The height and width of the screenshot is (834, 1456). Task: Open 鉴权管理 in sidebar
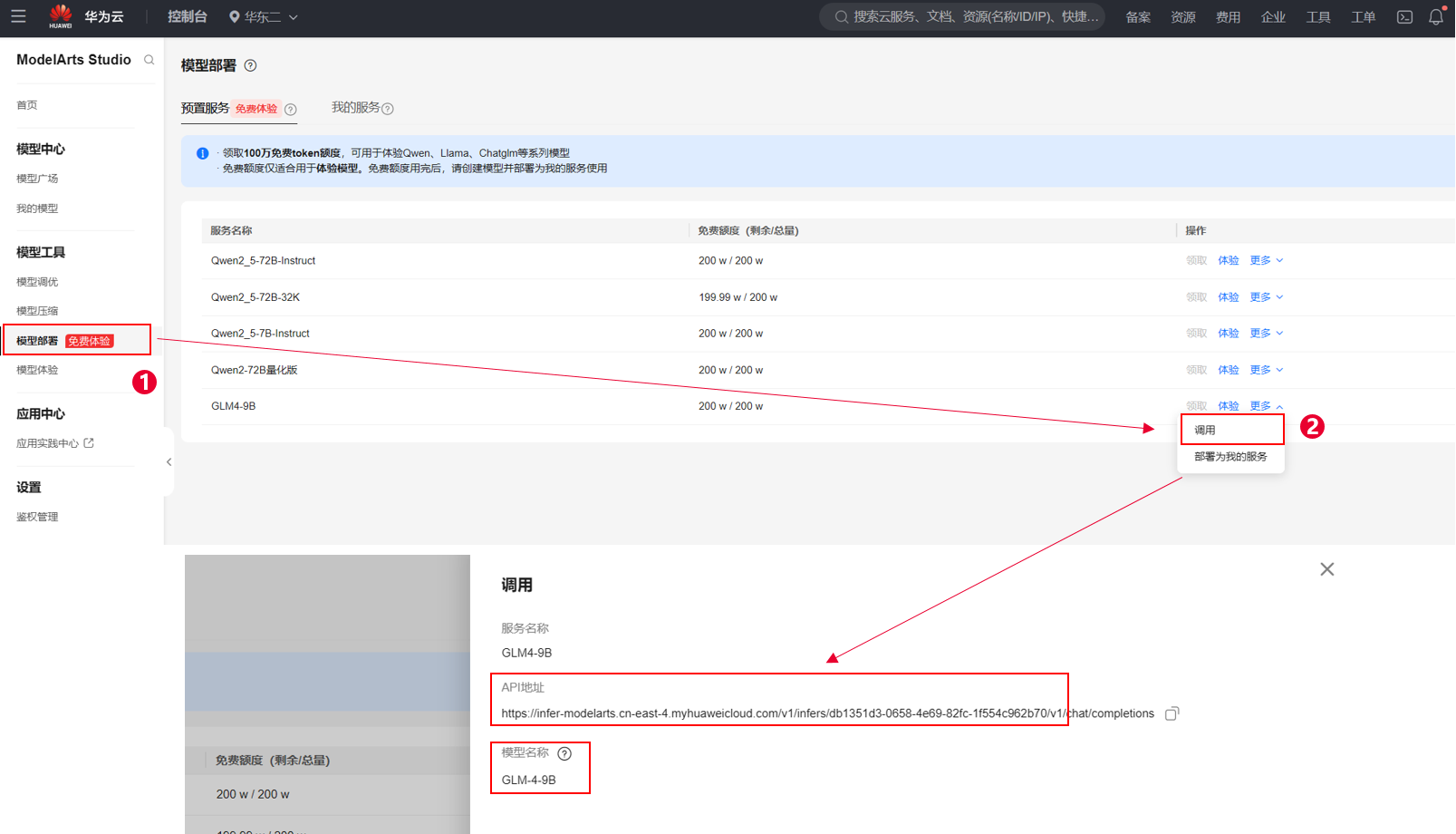pos(37,517)
